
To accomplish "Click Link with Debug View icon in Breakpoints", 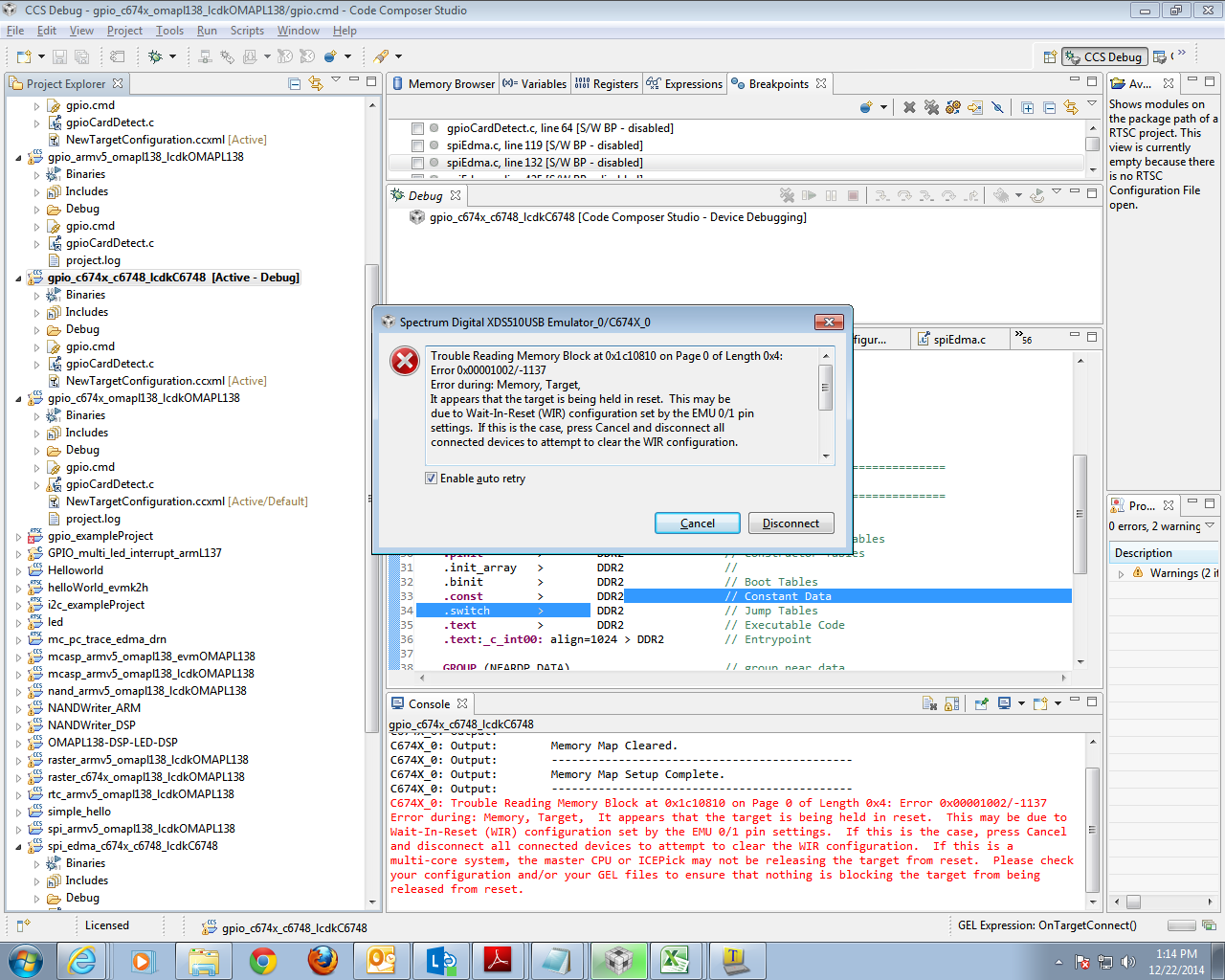I will coord(1070,107).
